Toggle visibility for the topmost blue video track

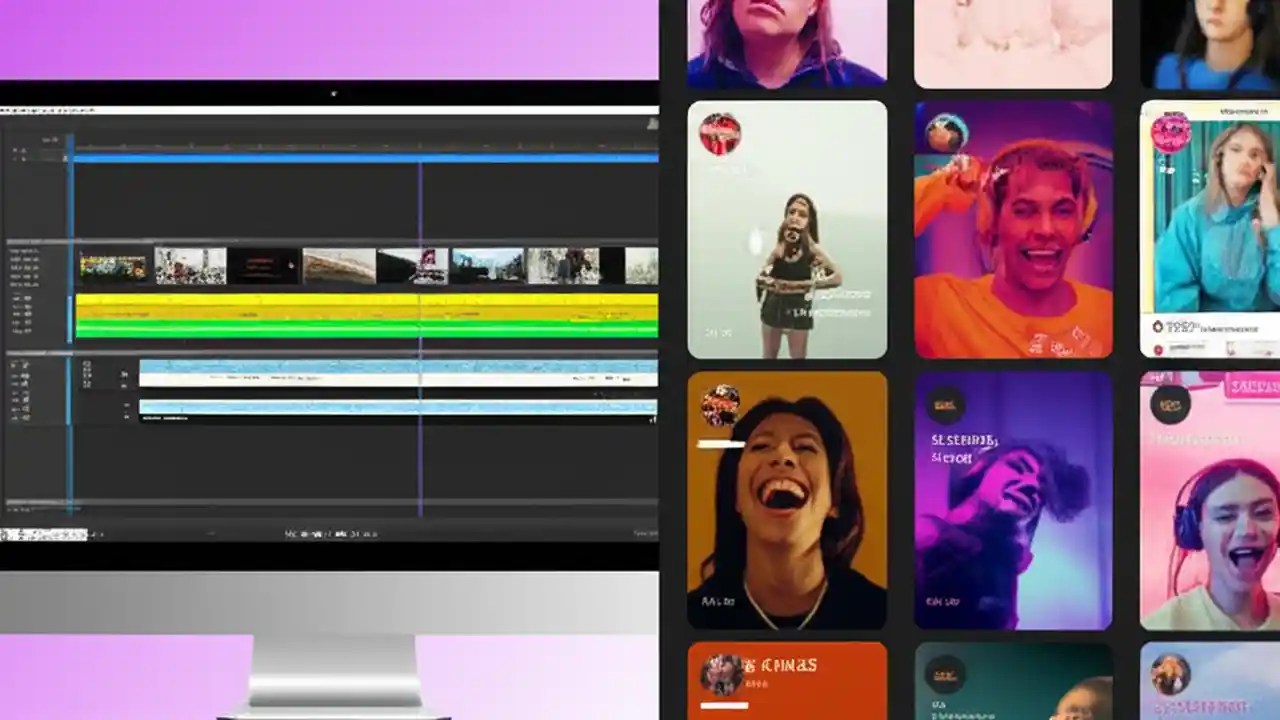pyautogui.click(x=14, y=149)
